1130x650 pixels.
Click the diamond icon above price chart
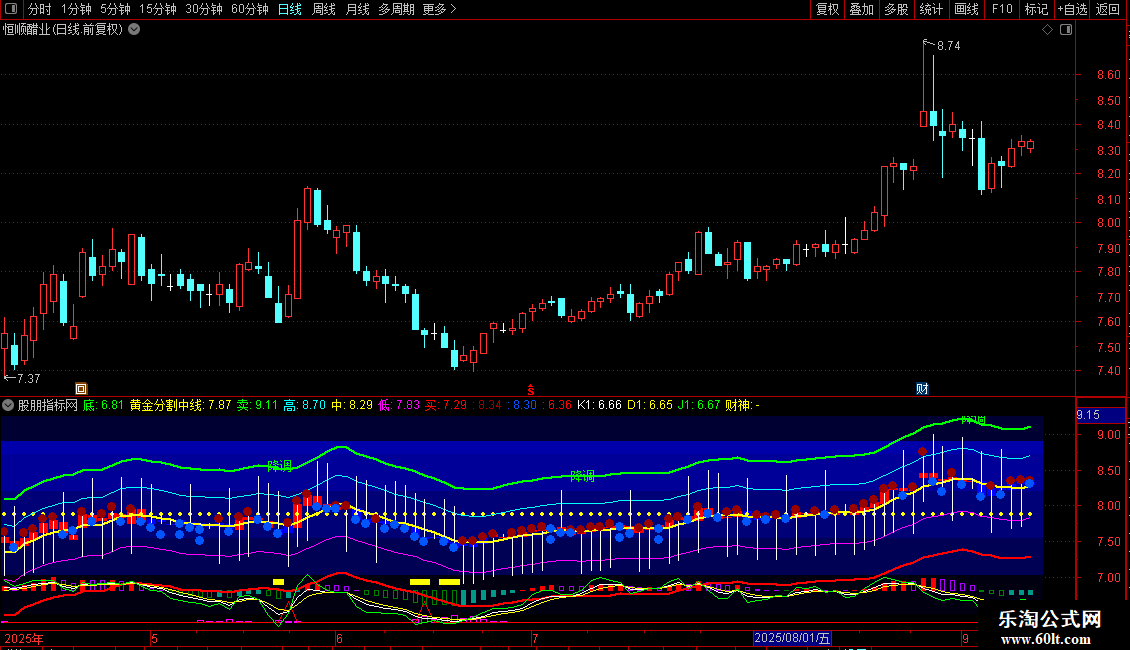tap(1048, 30)
